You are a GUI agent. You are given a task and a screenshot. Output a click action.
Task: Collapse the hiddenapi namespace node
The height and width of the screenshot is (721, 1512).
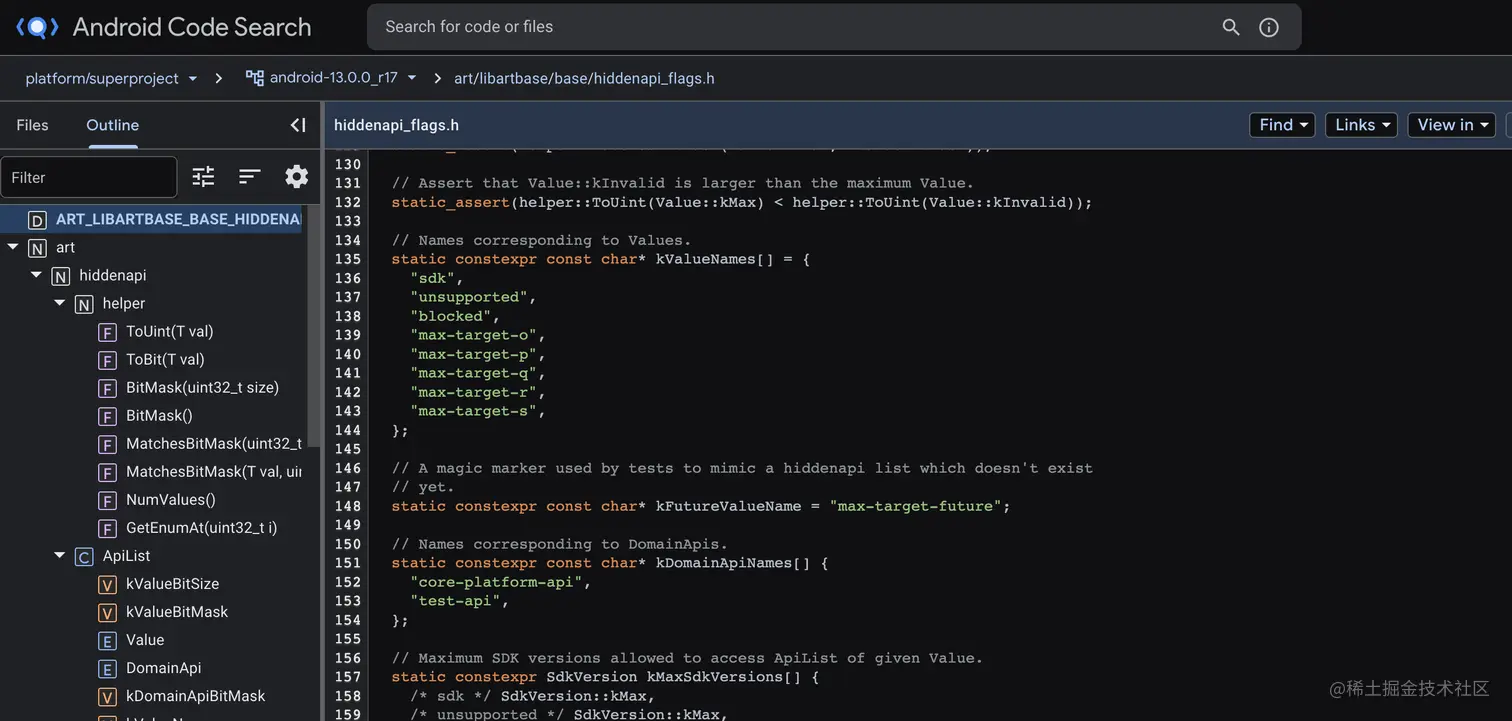(37, 275)
